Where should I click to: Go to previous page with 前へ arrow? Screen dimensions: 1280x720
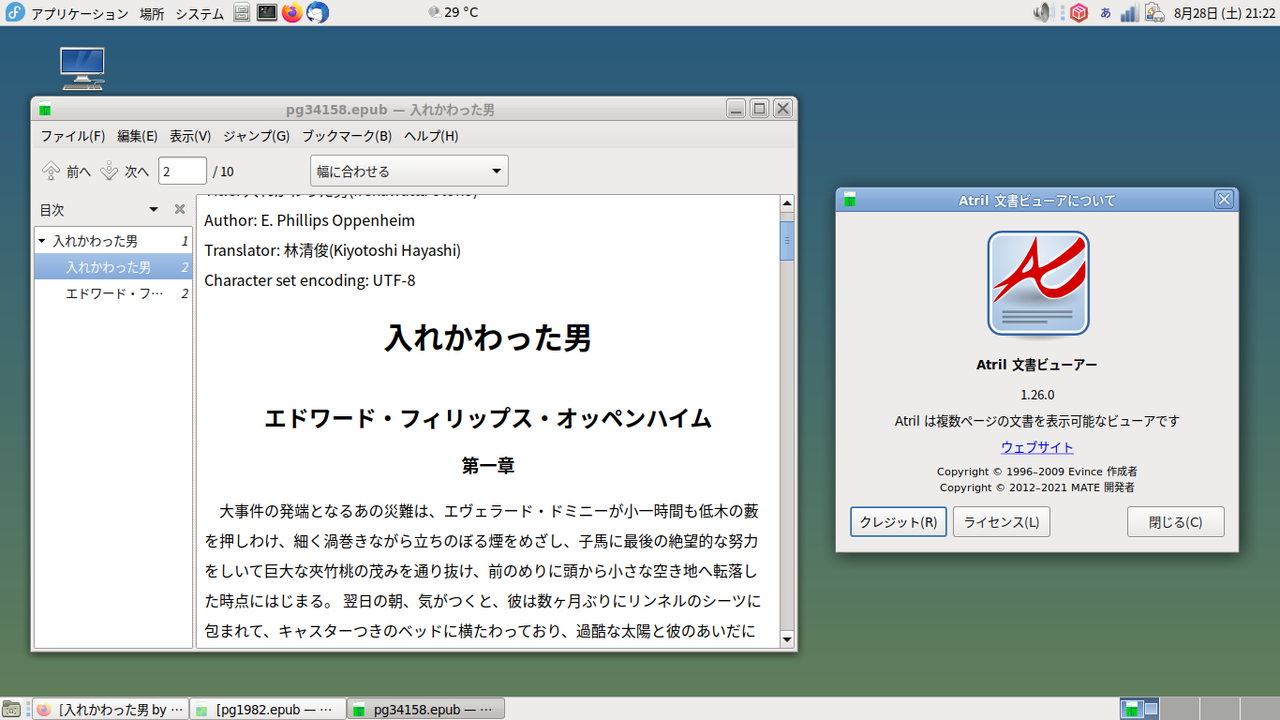tap(66, 172)
